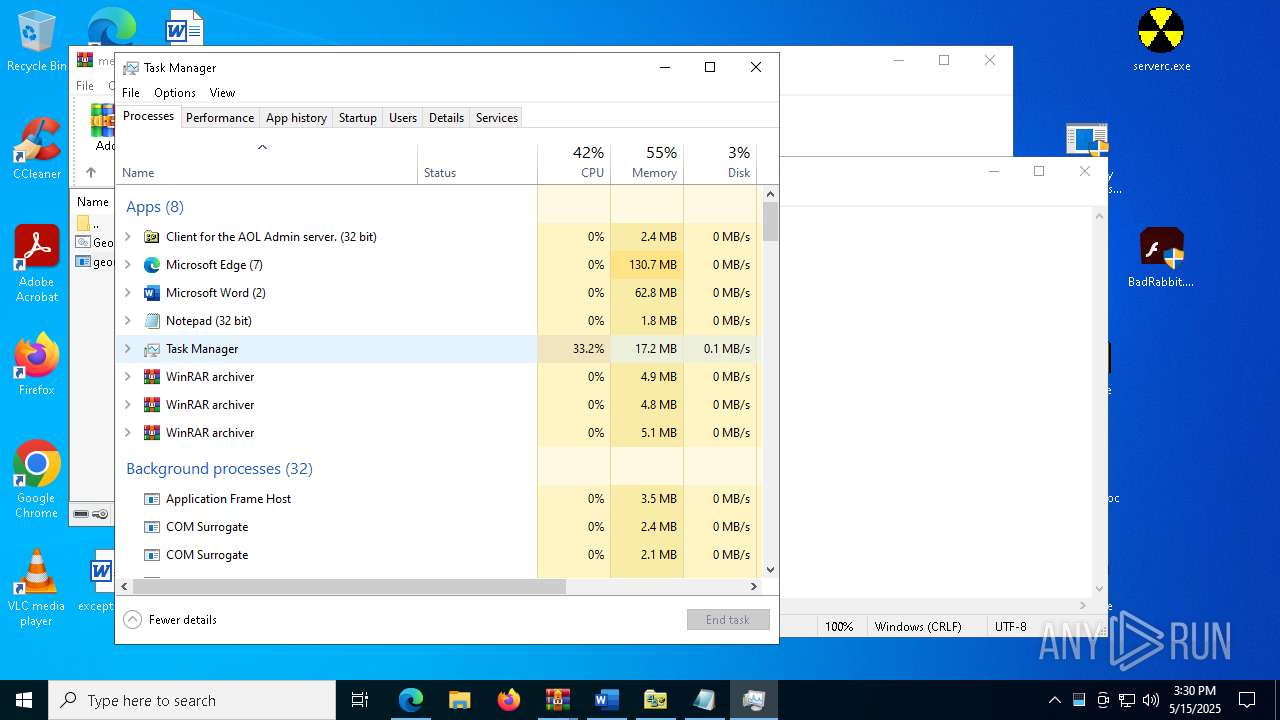Screen dimensions: 1280x720
Task: Click the UTF-8 encoding in Notepad status bar
Action: [1010, 626]
